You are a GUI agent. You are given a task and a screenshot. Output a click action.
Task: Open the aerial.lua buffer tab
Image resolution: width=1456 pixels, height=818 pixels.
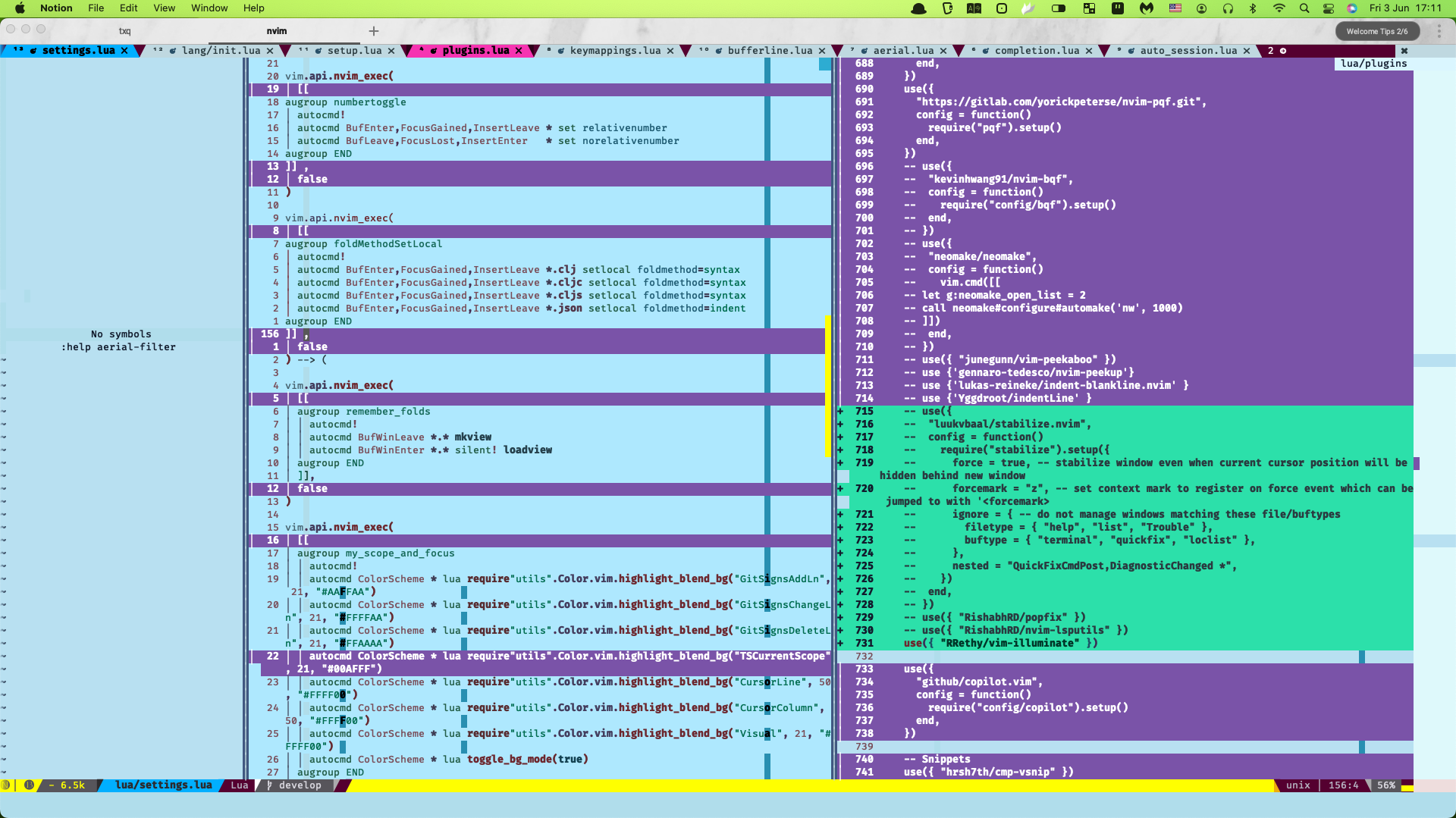pos(903,51)
